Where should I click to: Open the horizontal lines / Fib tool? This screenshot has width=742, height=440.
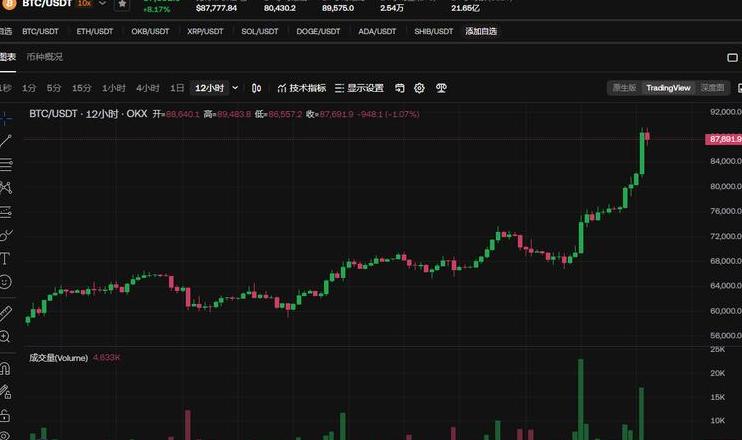pos(6,164)
